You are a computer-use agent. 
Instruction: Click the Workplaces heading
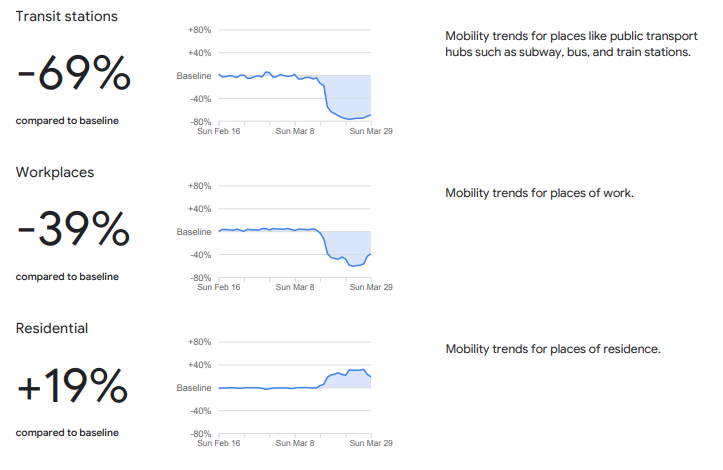point(55,172)
